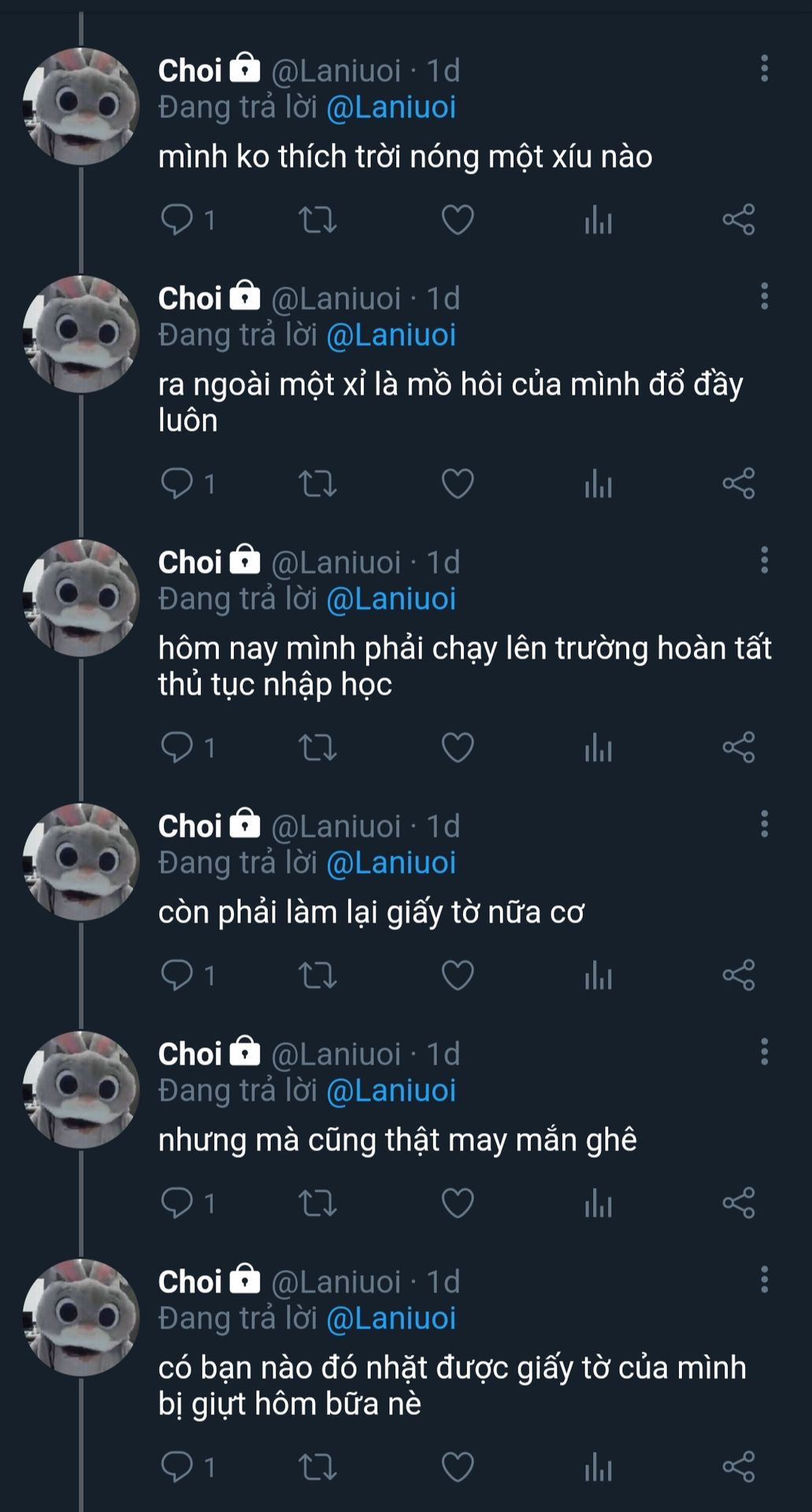Retweet the 'mồ hôi của mình' tweet
This screenshot has height=1512, width=812.
coord(317,484)
